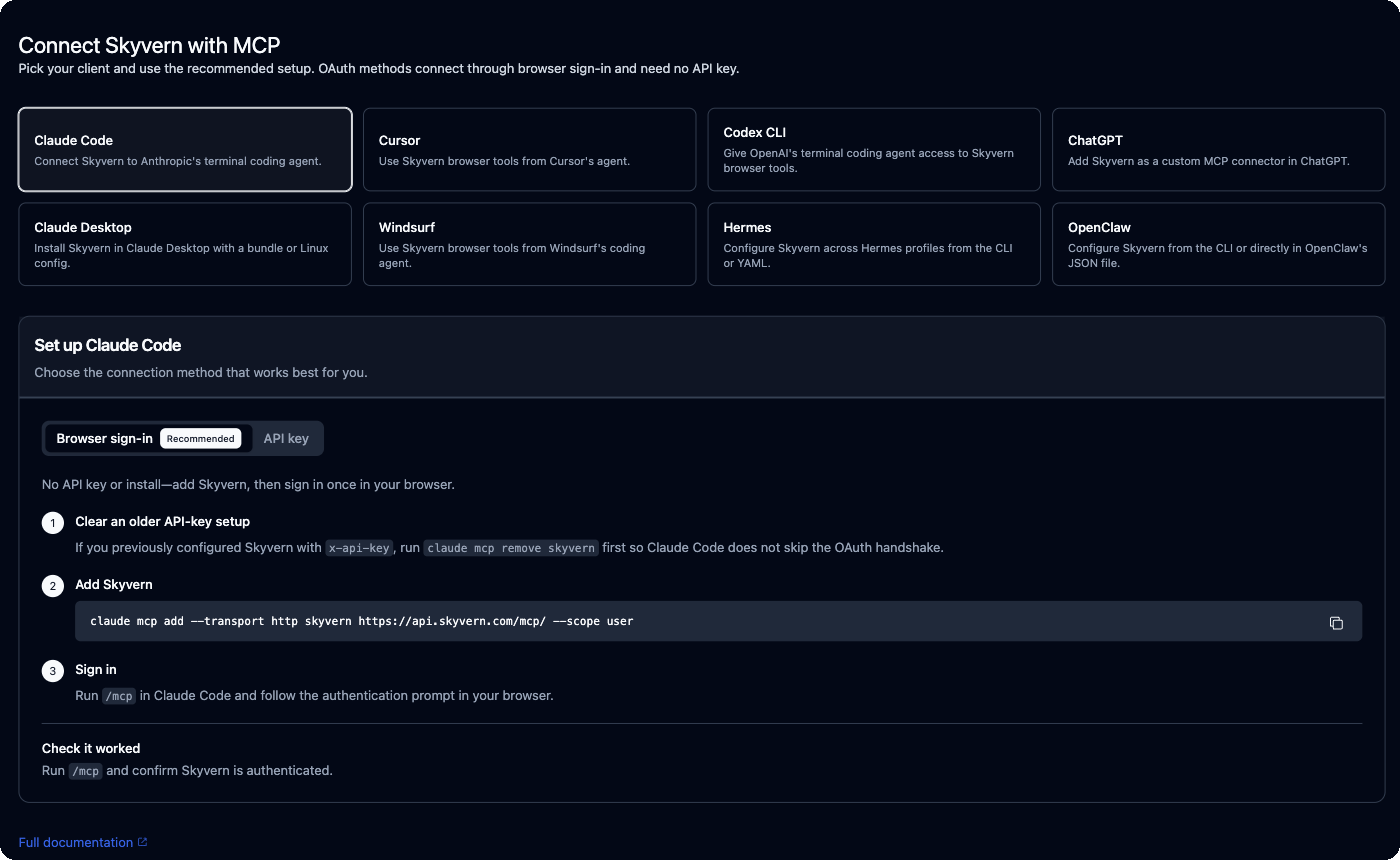The width and height of the screenshot is (1400, 860).
Task: Select the Hermes client card
Action: 874,244
